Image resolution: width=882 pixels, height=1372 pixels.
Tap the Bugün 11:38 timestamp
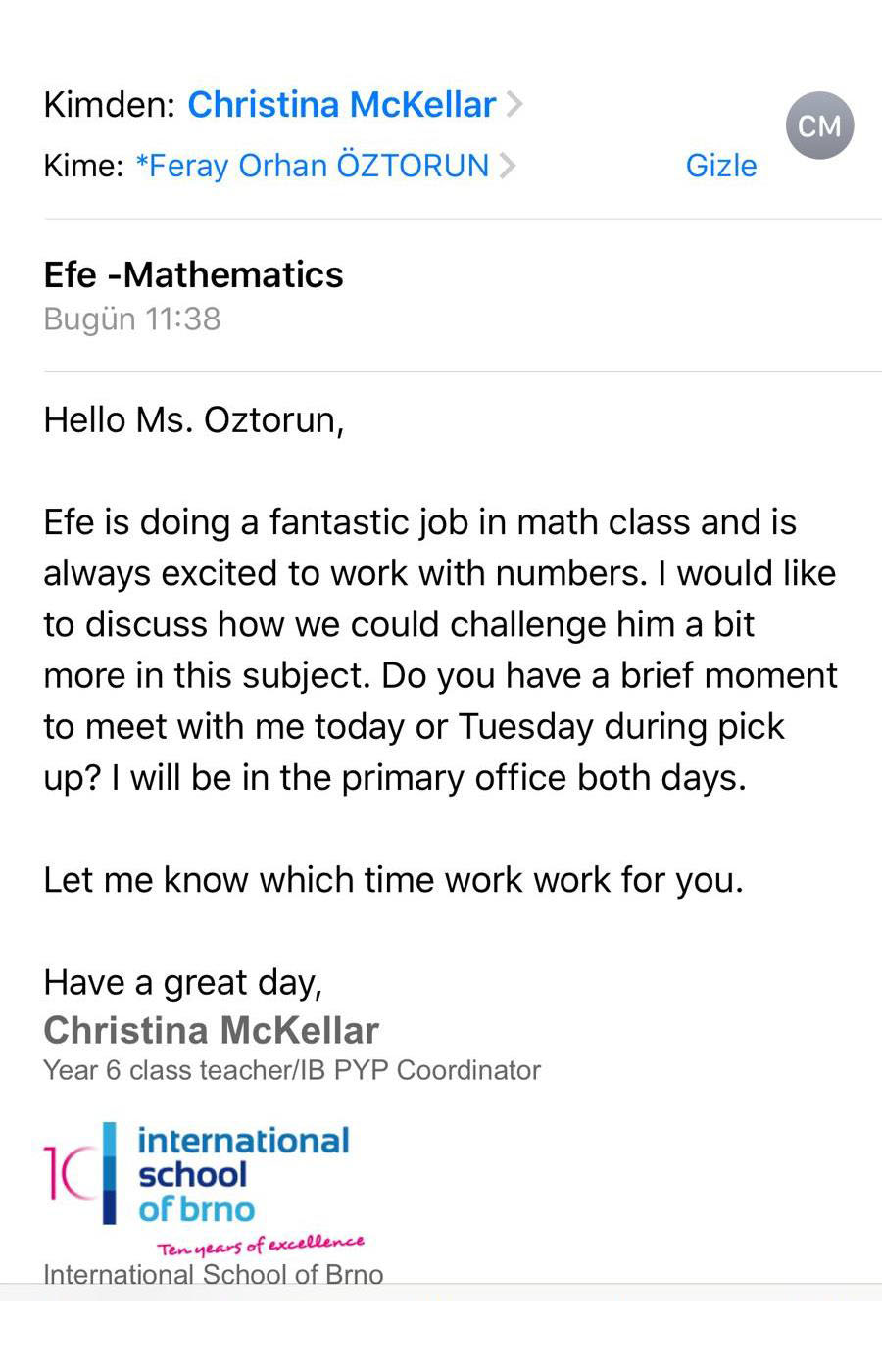click(132, 318)
